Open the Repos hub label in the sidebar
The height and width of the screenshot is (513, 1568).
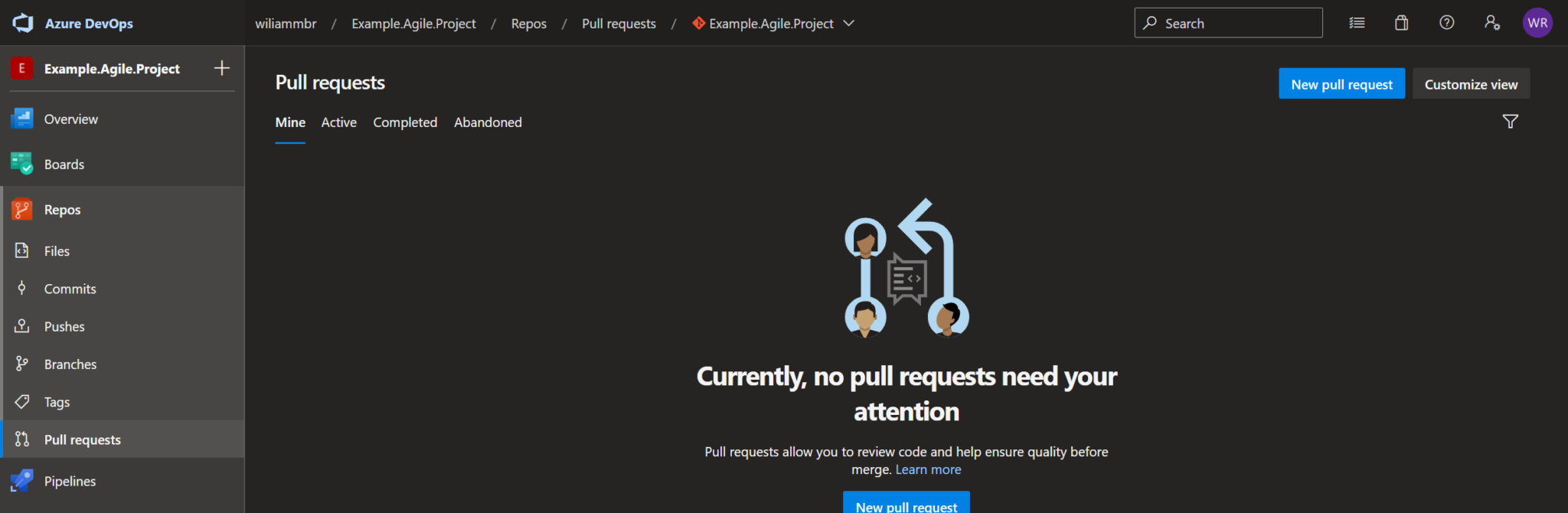tap(62, 210)
